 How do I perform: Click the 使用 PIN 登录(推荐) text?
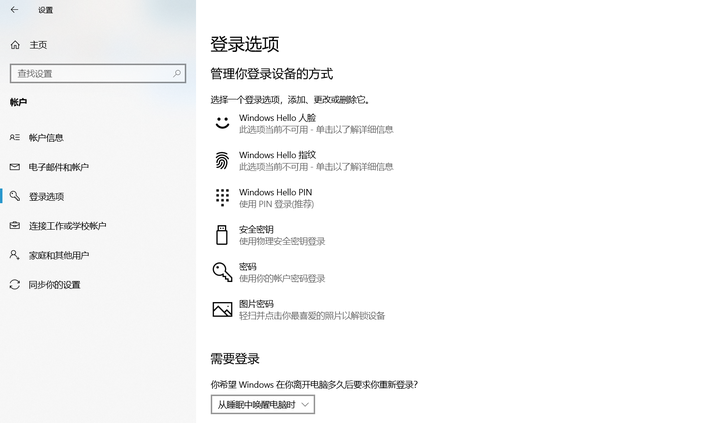(x=276, y=204)
